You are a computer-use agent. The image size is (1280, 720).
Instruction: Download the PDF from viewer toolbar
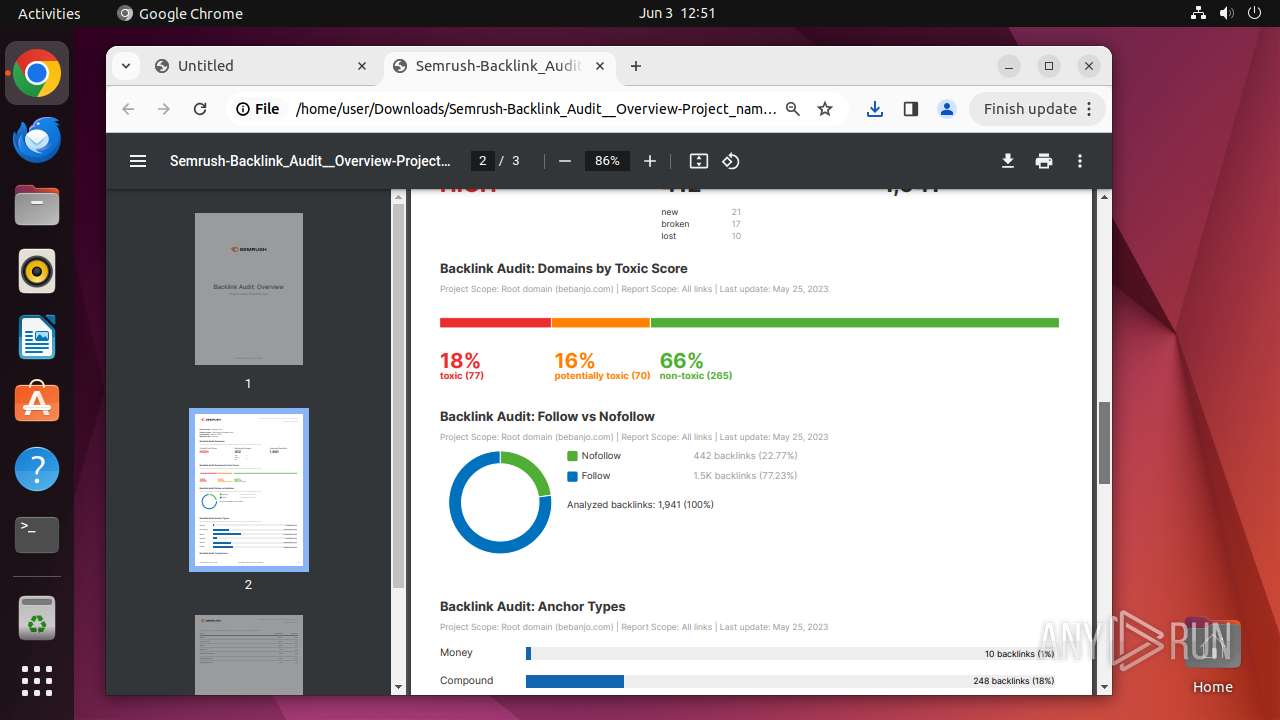(x=1008, y=161)
